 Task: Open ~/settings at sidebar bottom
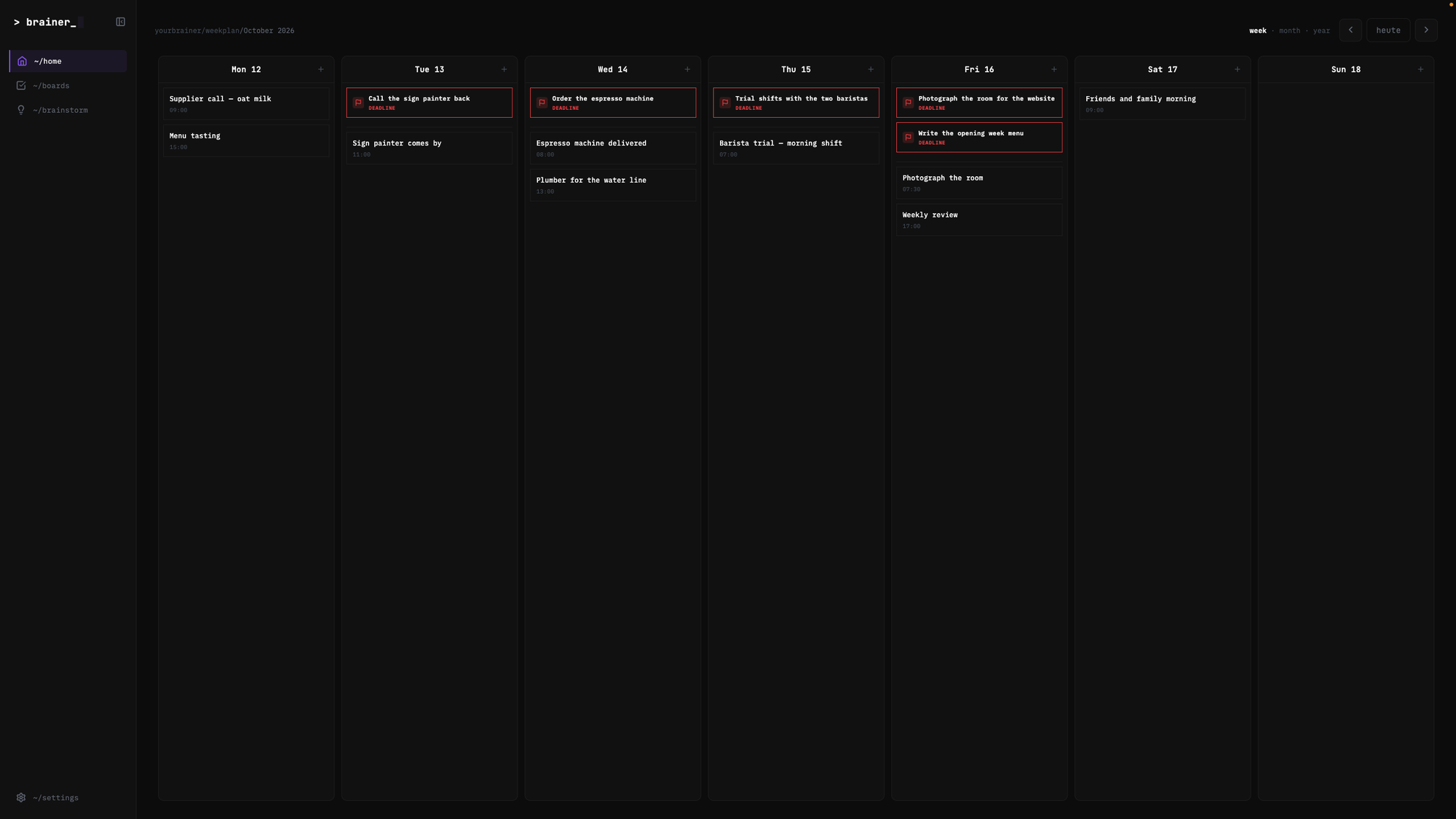[68, 798]
